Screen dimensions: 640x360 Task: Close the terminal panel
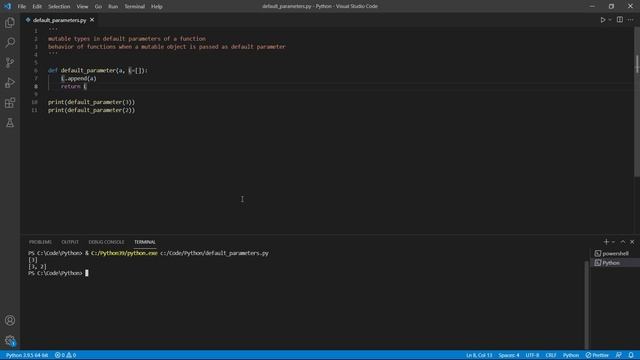[632, 242]
